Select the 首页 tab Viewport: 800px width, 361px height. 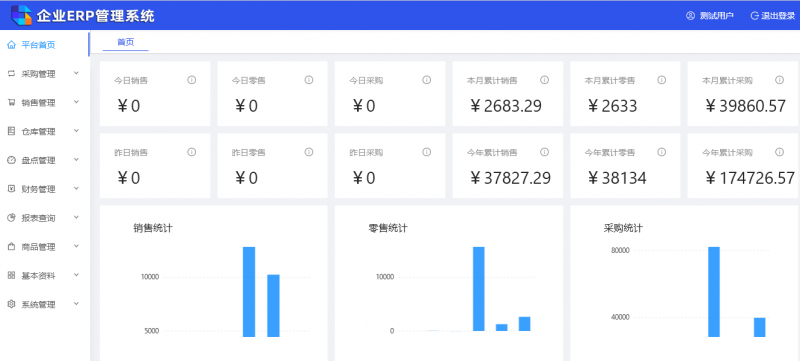[x=126, y=42]
